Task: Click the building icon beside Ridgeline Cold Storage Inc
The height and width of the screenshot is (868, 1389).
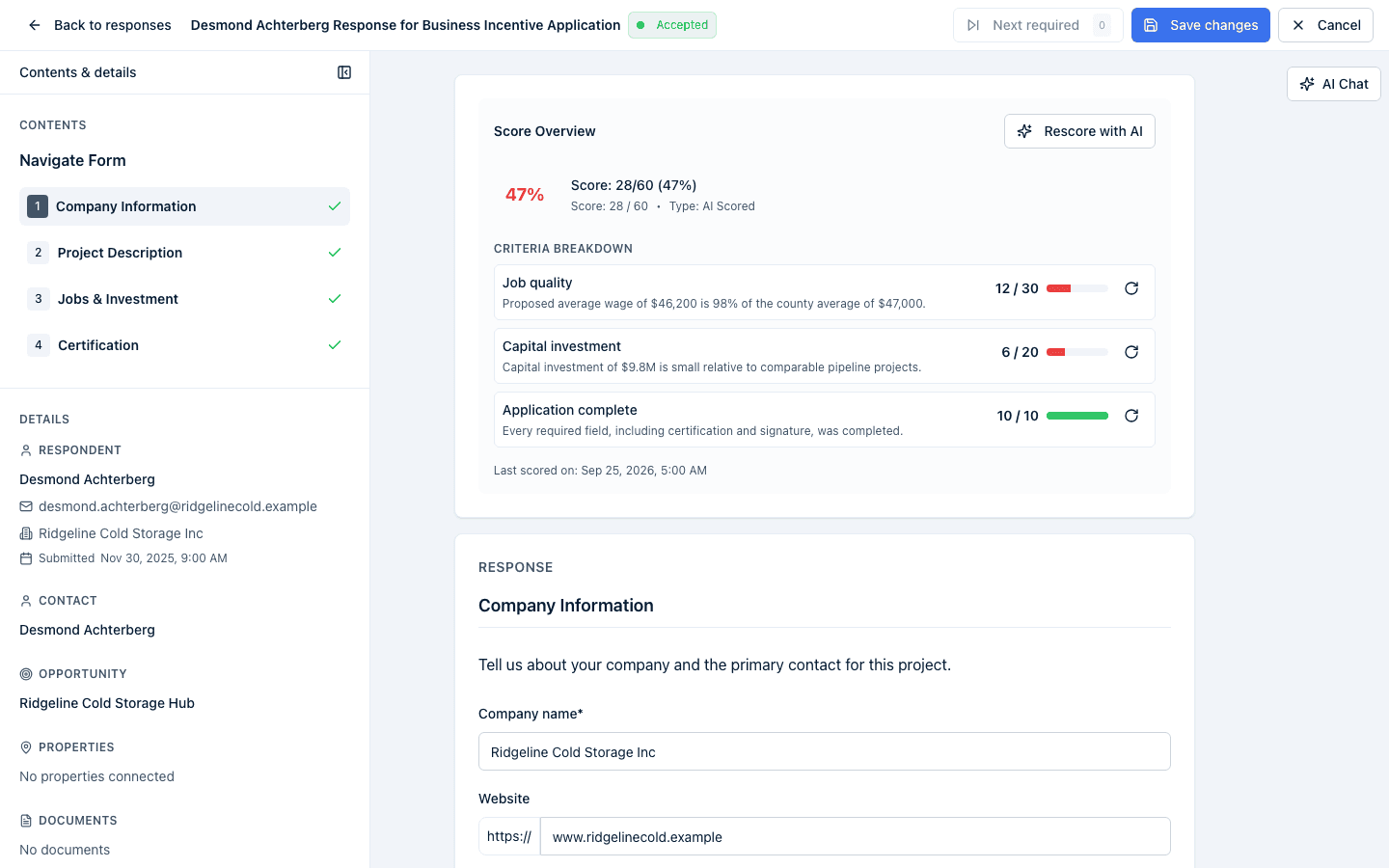Action: [26, 533]
